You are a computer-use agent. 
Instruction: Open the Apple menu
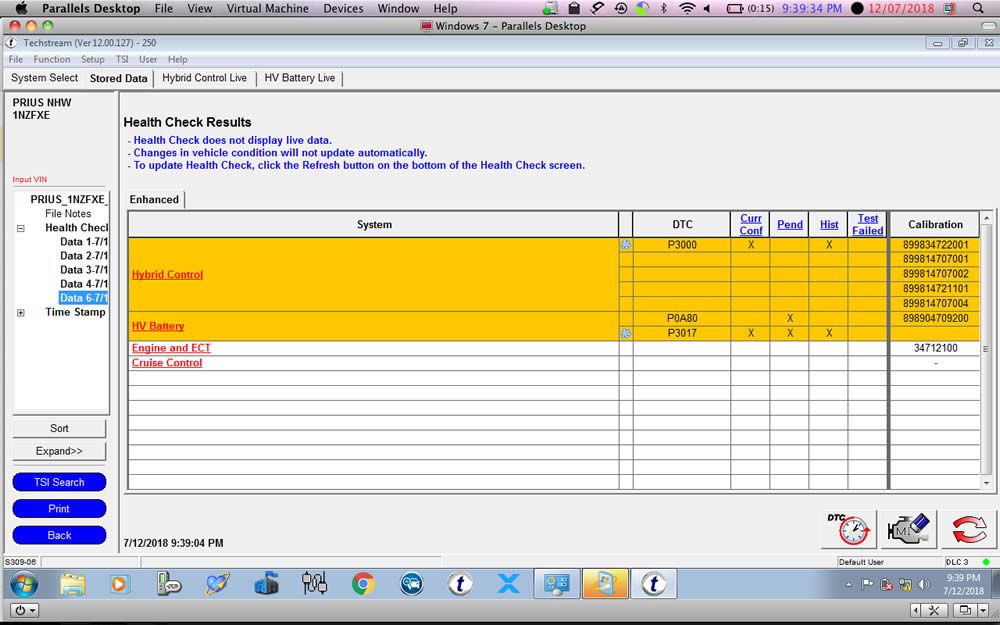coord(21,8)
